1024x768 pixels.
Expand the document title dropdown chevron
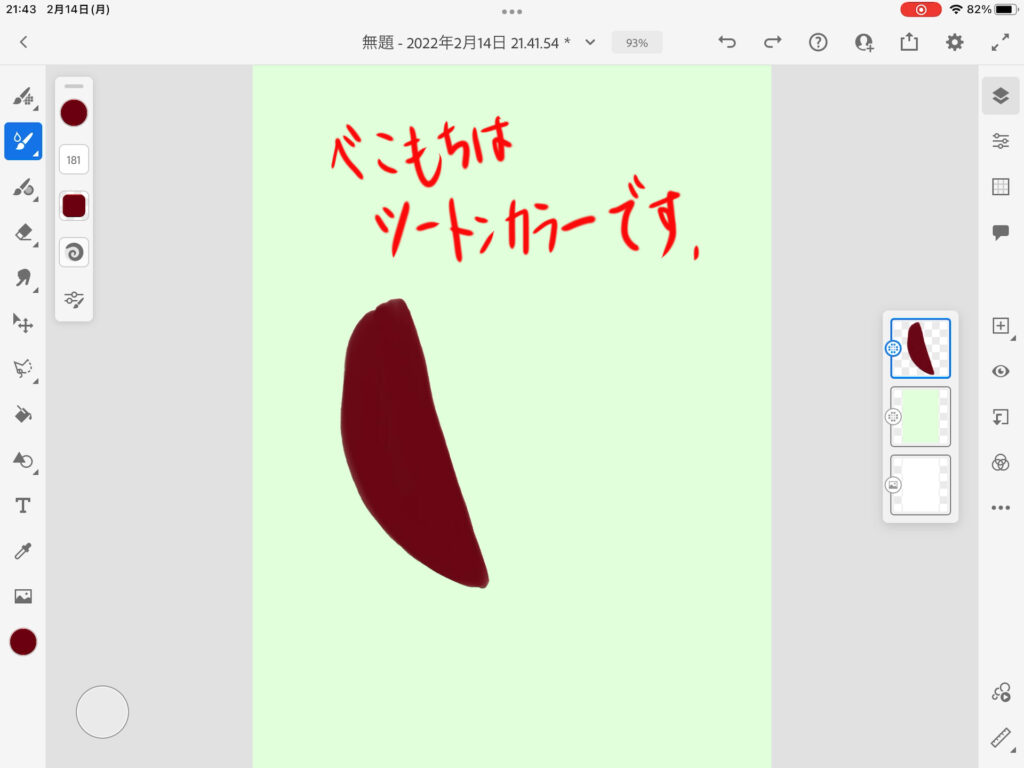coord(590,42)
